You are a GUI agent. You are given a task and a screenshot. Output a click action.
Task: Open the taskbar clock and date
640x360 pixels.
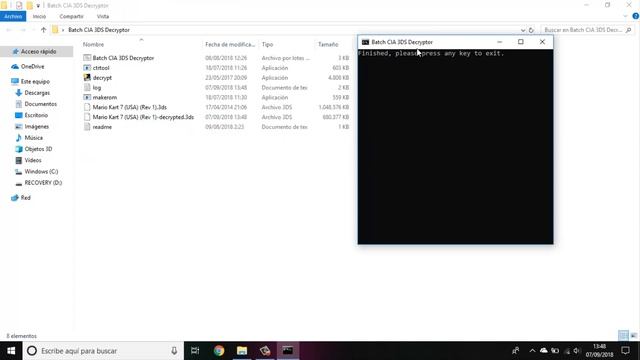pyautogui.click(x=599, y=351)
